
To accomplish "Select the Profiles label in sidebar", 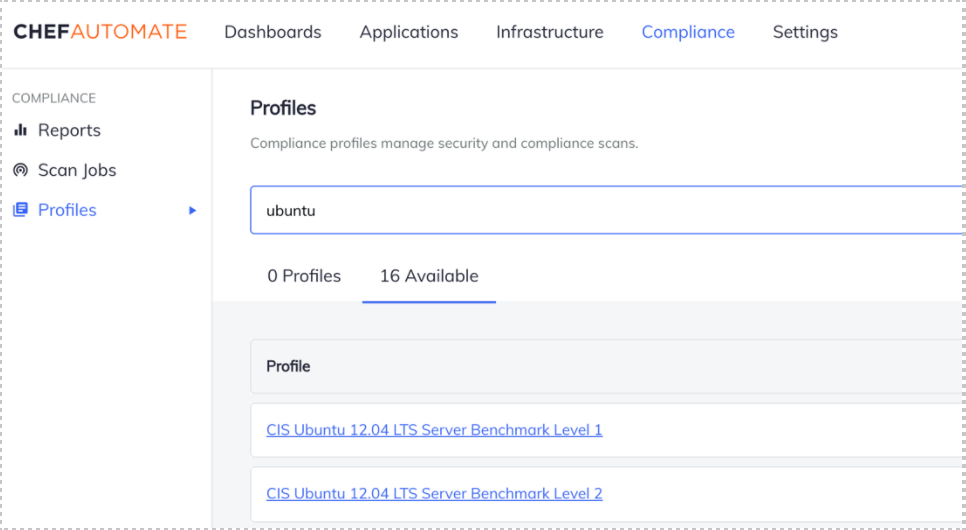I will coord(67,210).
